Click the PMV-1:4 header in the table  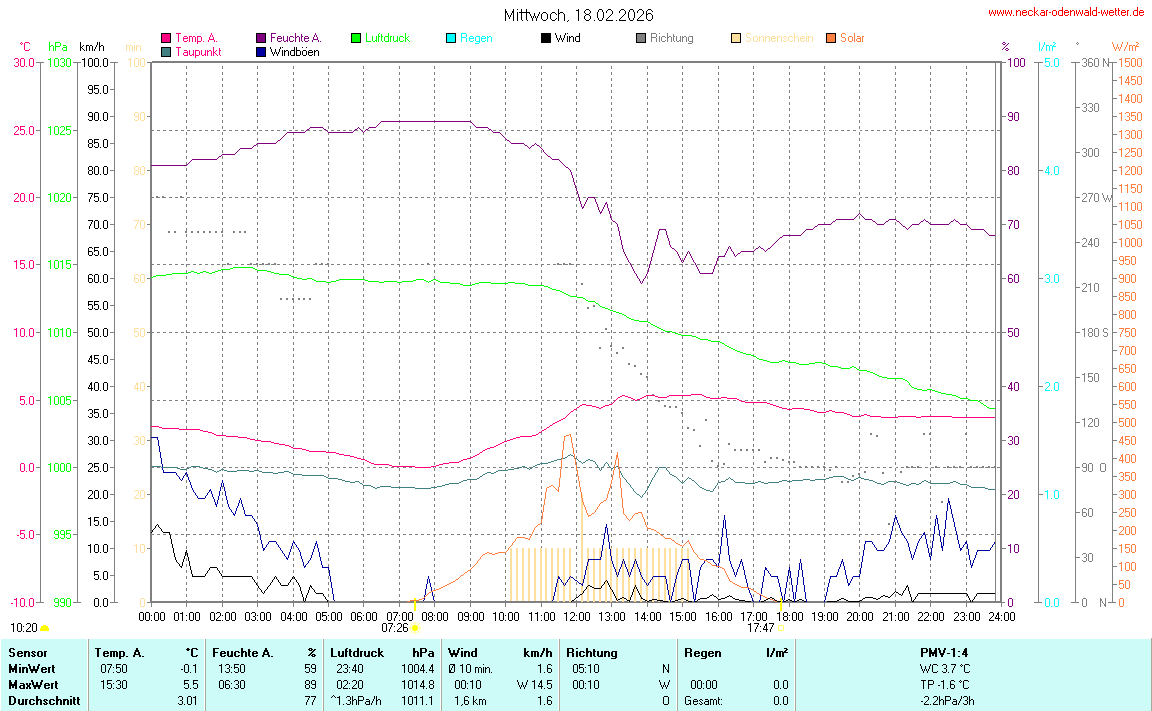[x=944, y=652]
